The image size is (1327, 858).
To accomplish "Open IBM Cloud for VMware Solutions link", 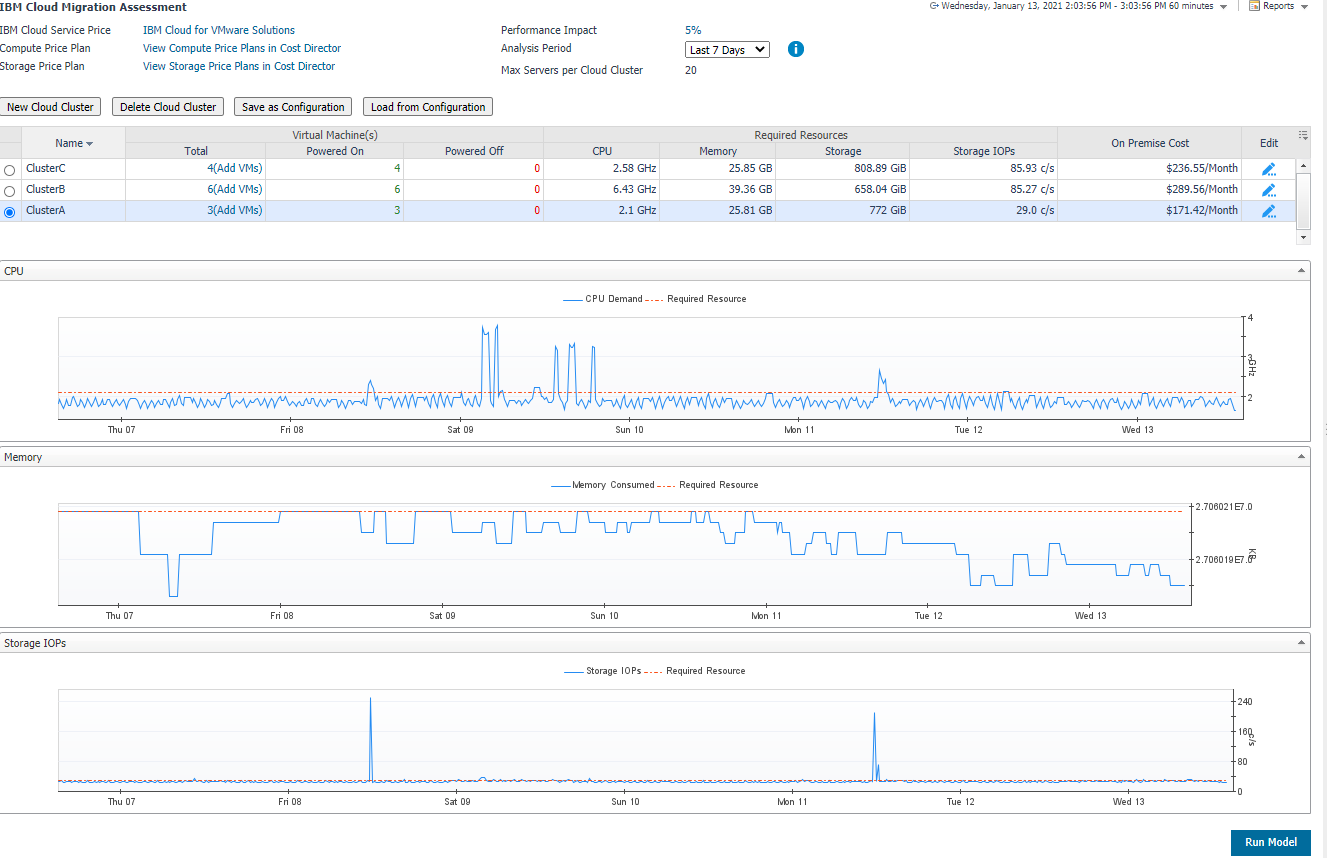I will click(219, 30).
